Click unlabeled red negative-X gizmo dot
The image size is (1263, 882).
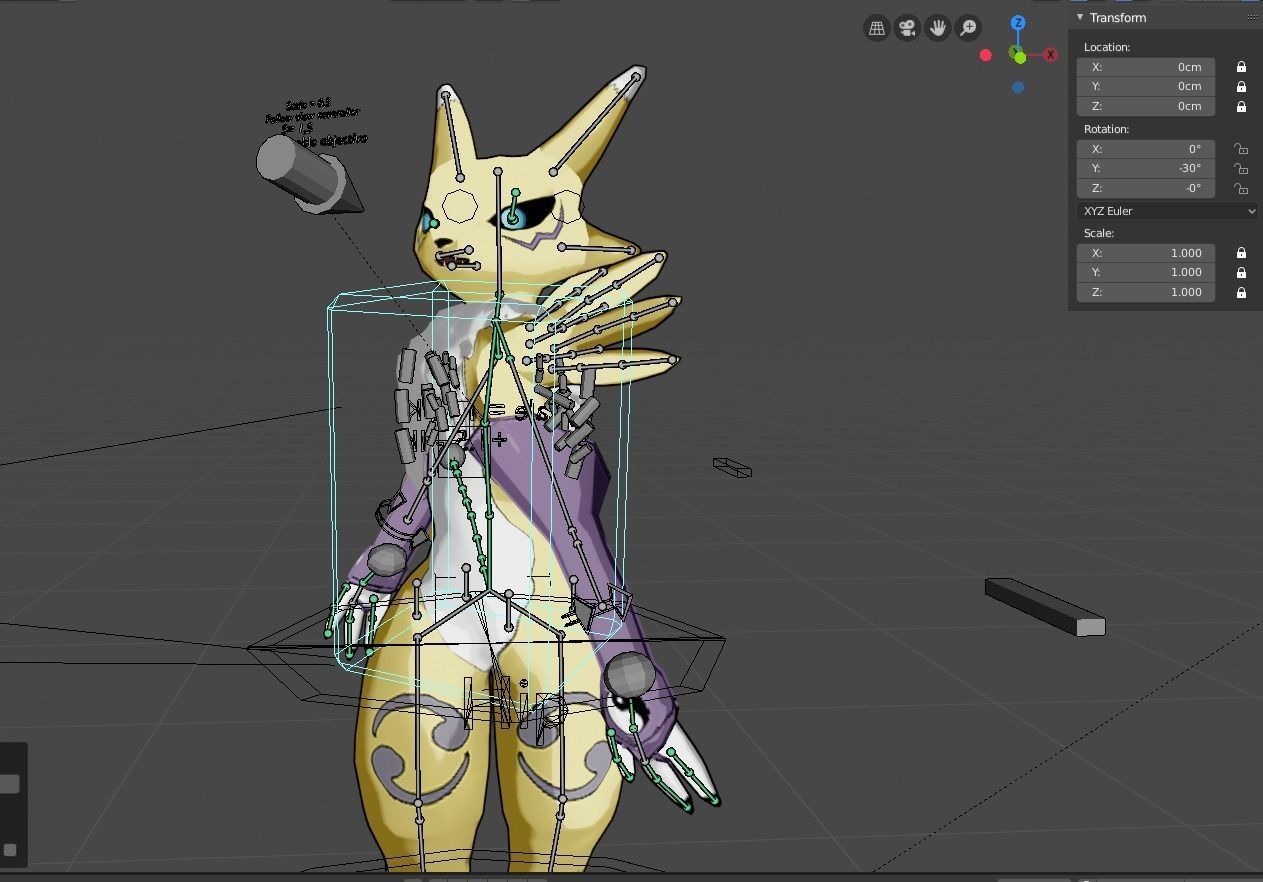click(x=986, y=55)
